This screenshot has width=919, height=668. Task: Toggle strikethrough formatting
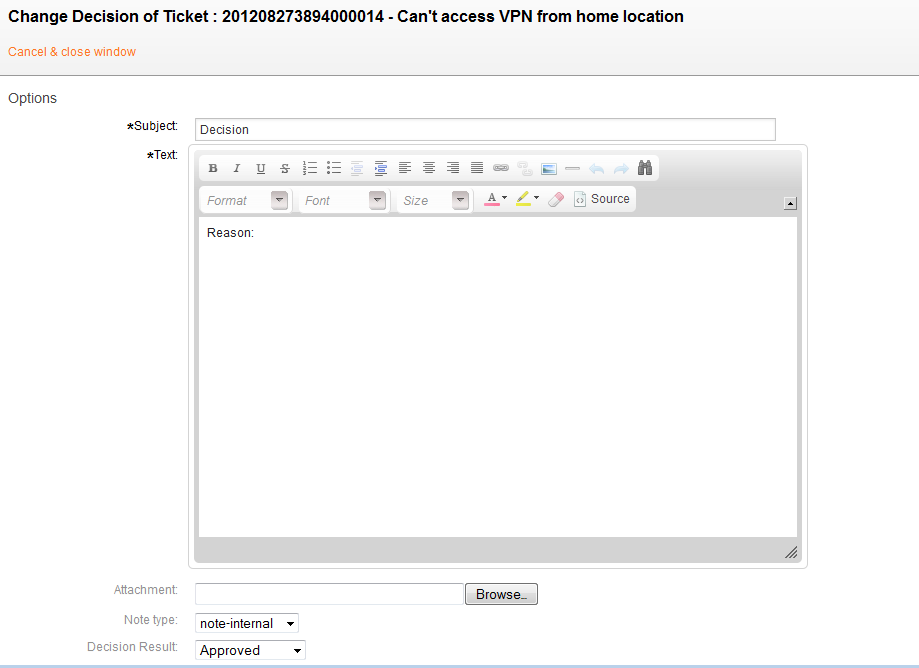285,168
